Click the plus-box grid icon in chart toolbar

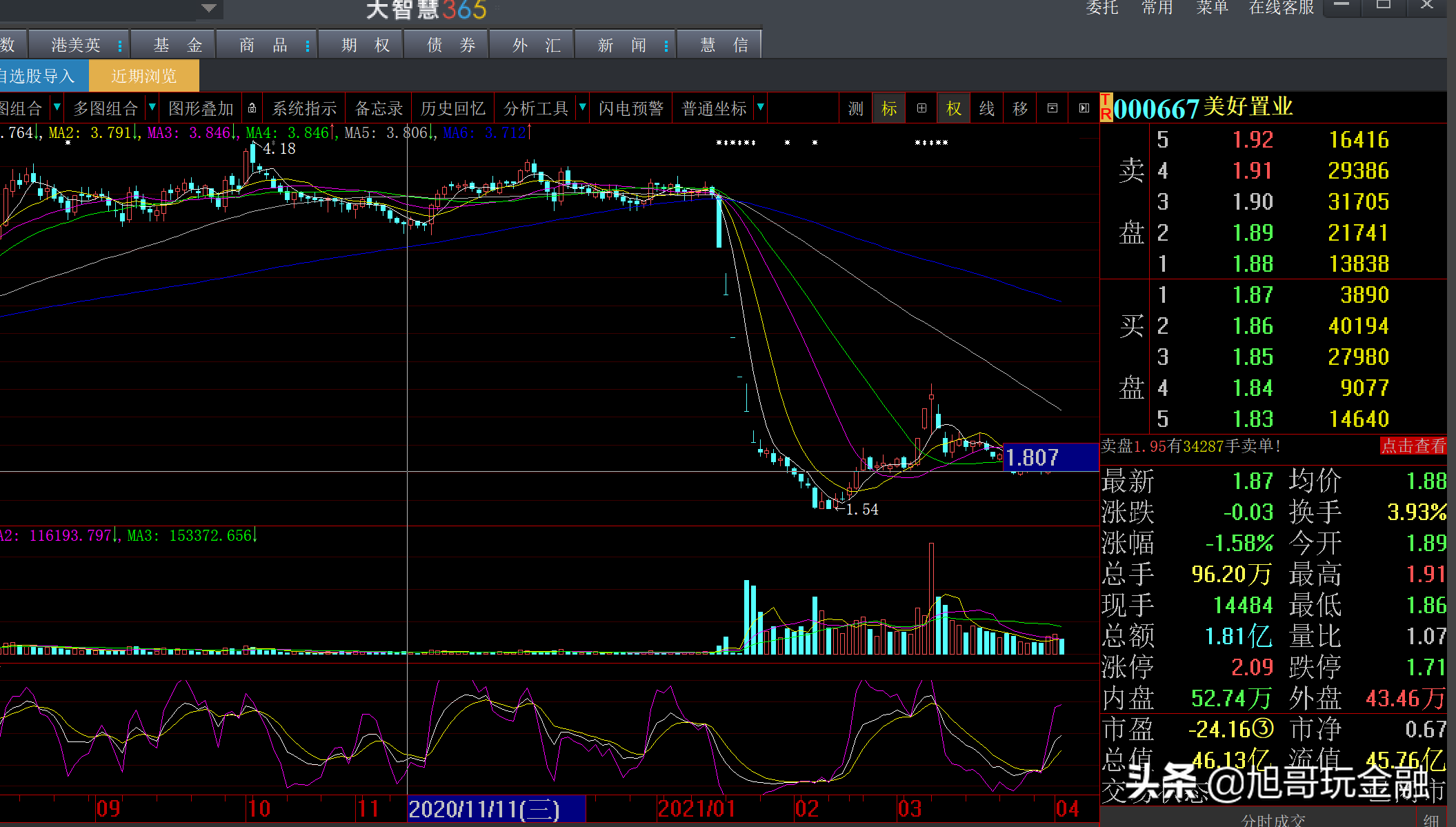[x=921, y=108]
